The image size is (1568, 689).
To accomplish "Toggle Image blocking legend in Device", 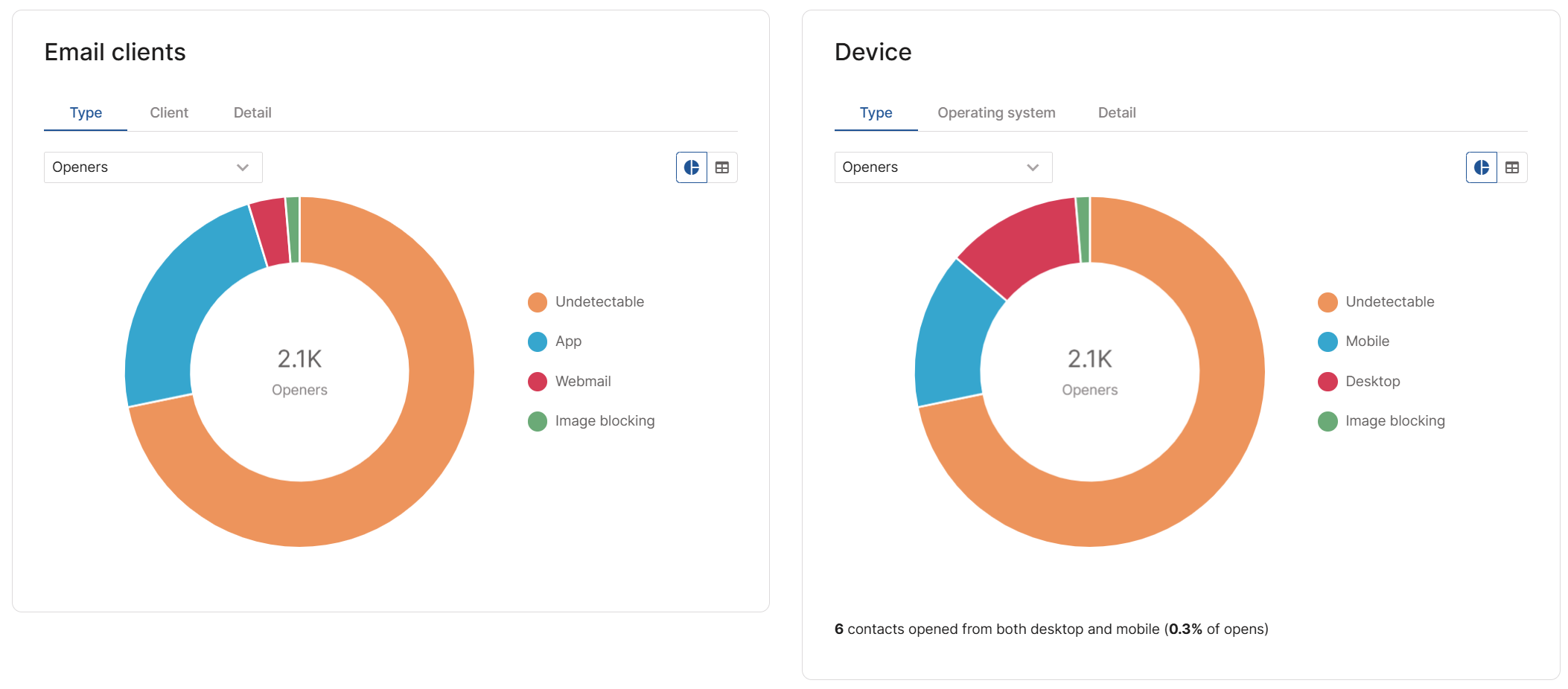I will pos(1381,421).
